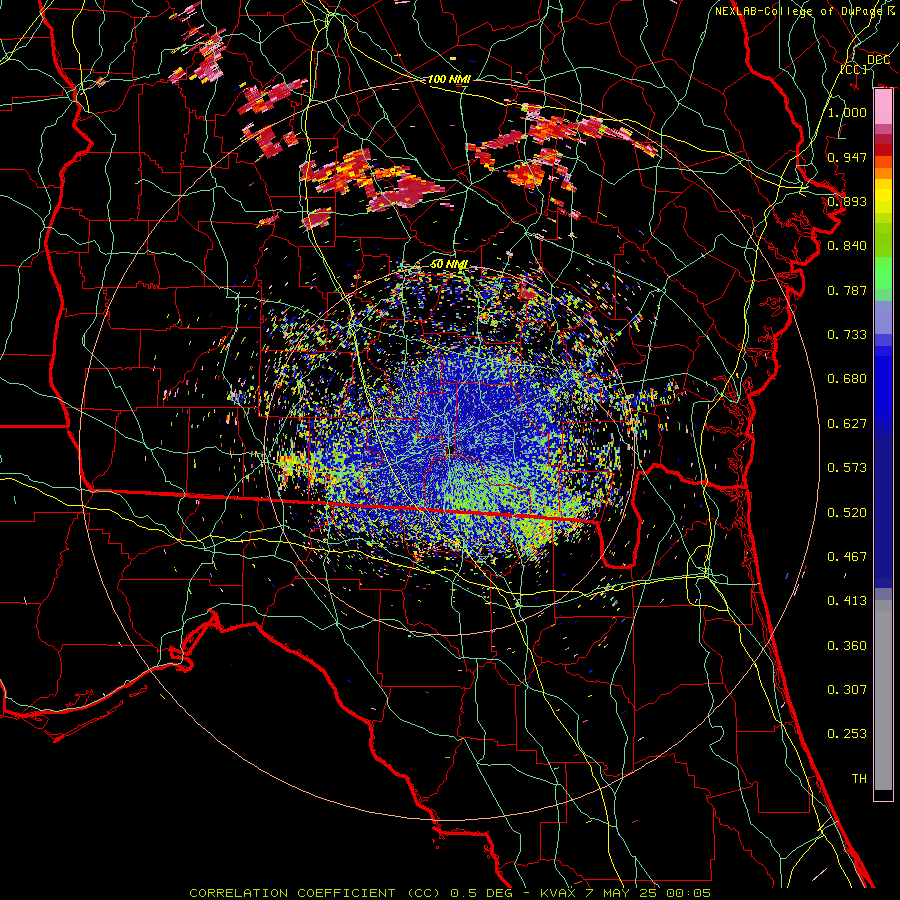
Task: Click the 0.520 scale value
Action: point(847,513)
